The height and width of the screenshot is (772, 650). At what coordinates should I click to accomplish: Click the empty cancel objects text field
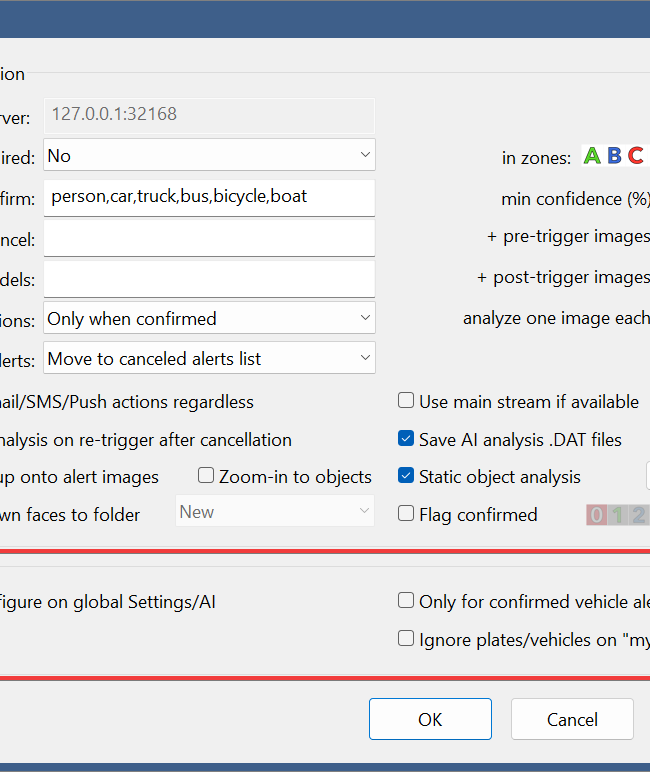pyautogui.click(x=209, y=238)
